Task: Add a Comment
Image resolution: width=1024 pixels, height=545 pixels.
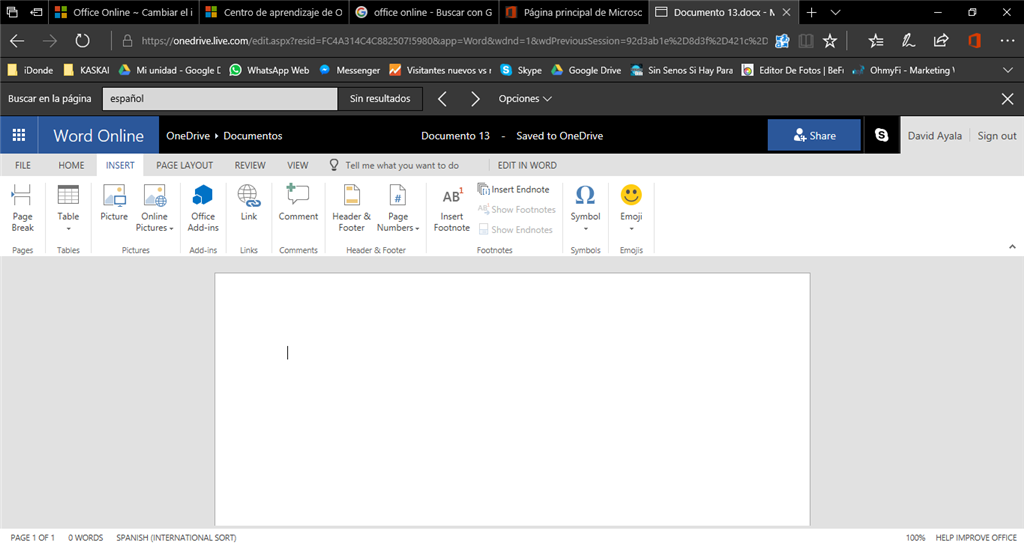Action: click(298, 204)
